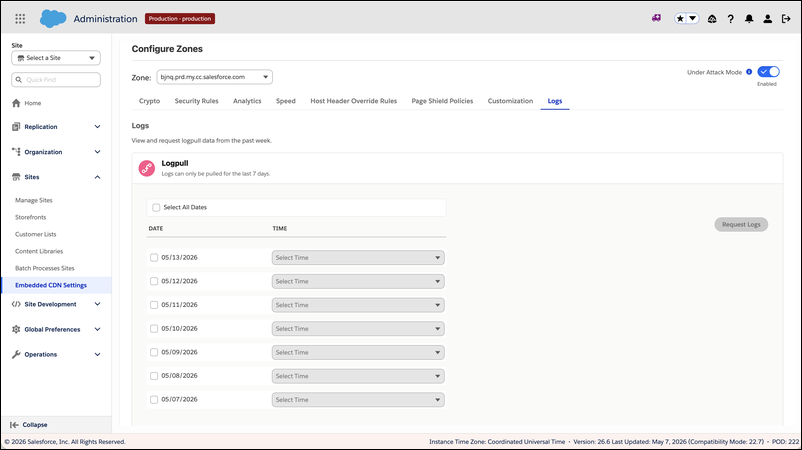Open the Select a Site dropdown
802x450 pixels.
click(x=56, y=58)
